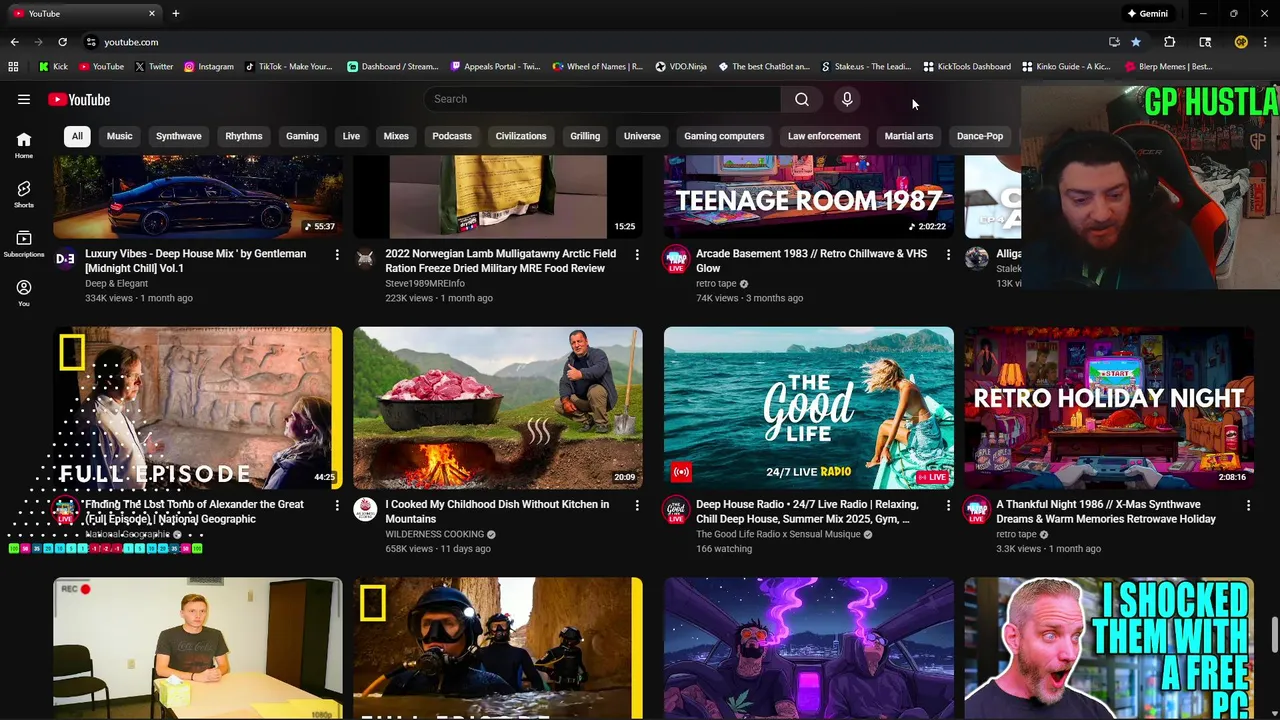Select the Mixes filter chip
This screenshot has width=1280, height=720.
tap(396, 136)
